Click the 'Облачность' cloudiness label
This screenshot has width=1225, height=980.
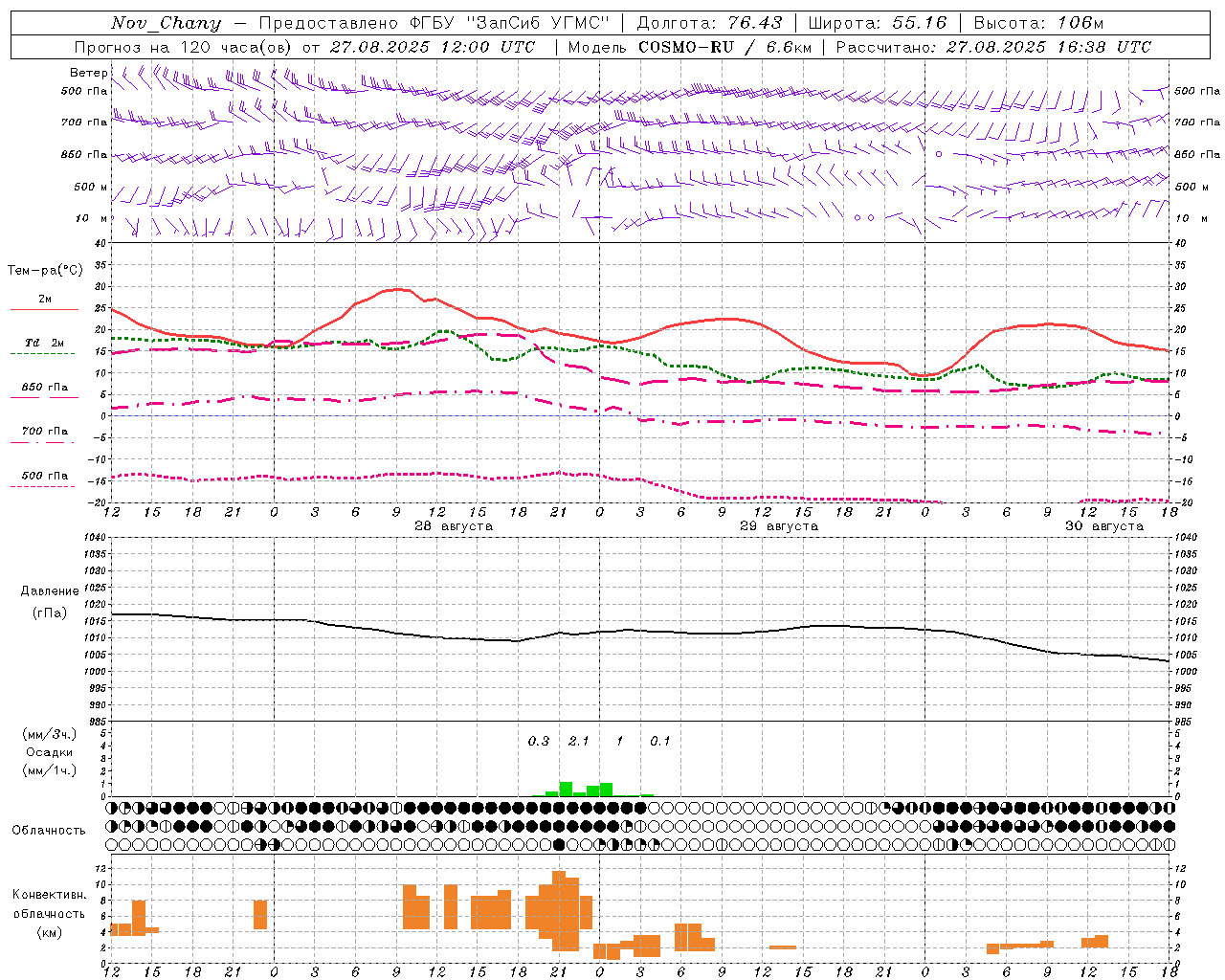[49, 830]
